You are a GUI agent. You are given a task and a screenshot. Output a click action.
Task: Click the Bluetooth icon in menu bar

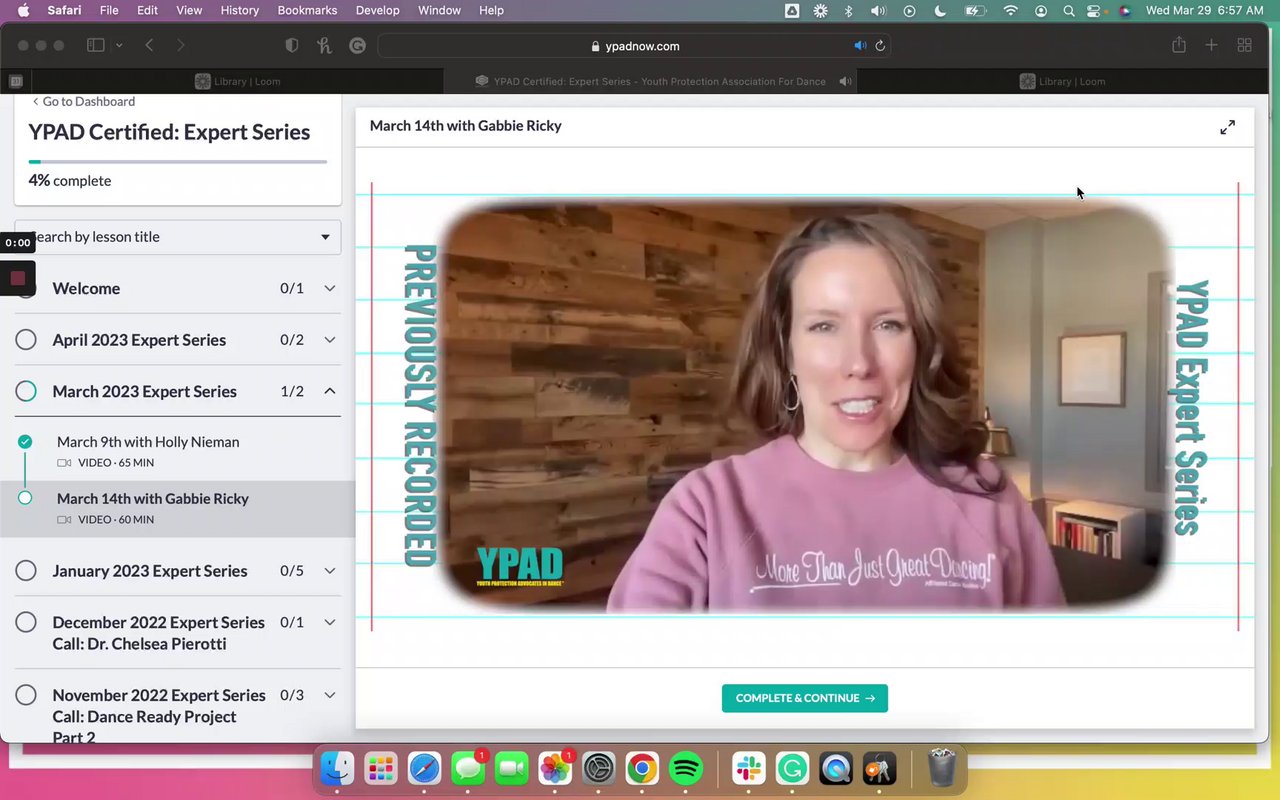849,10
